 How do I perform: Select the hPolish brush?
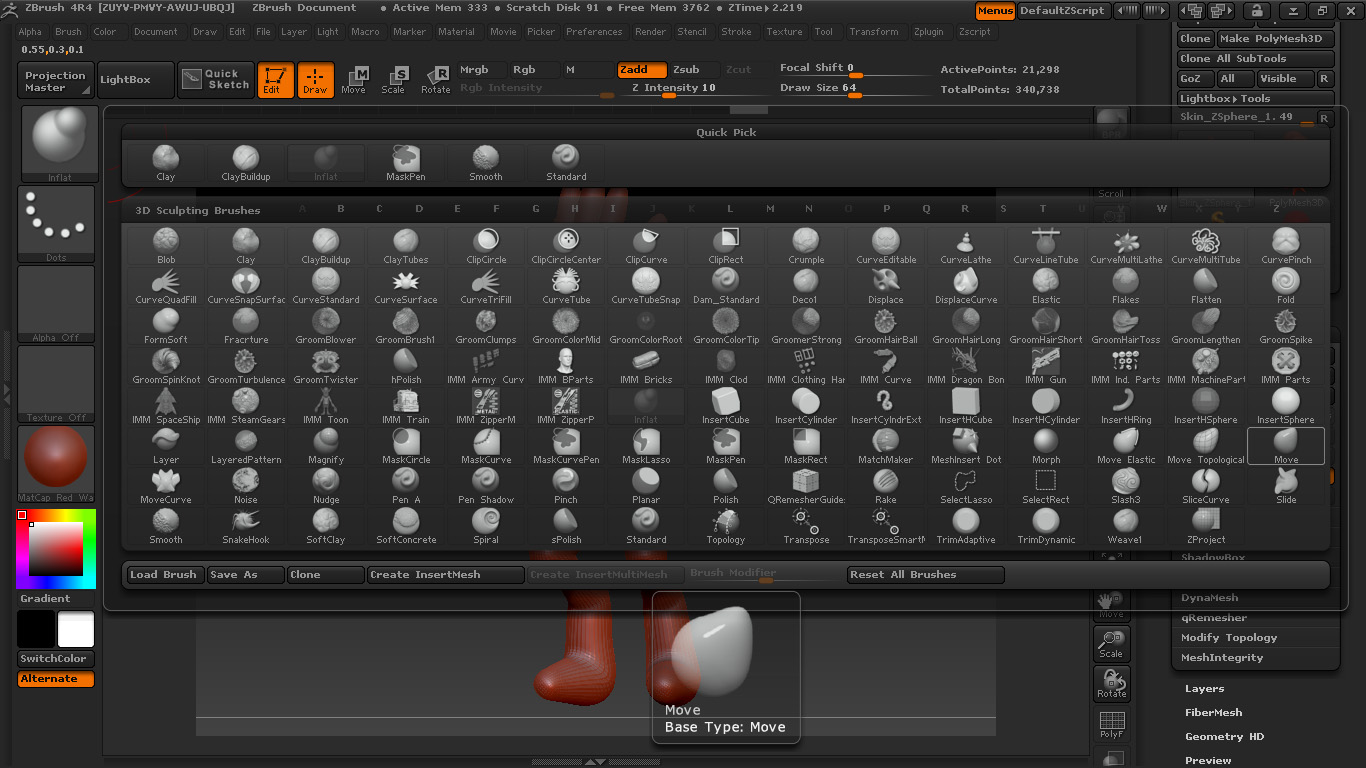(x=406, y=366)
